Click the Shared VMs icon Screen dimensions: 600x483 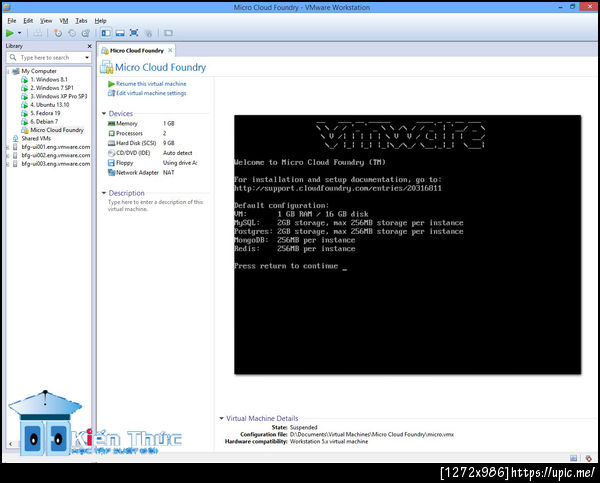[x=15, y=139]
